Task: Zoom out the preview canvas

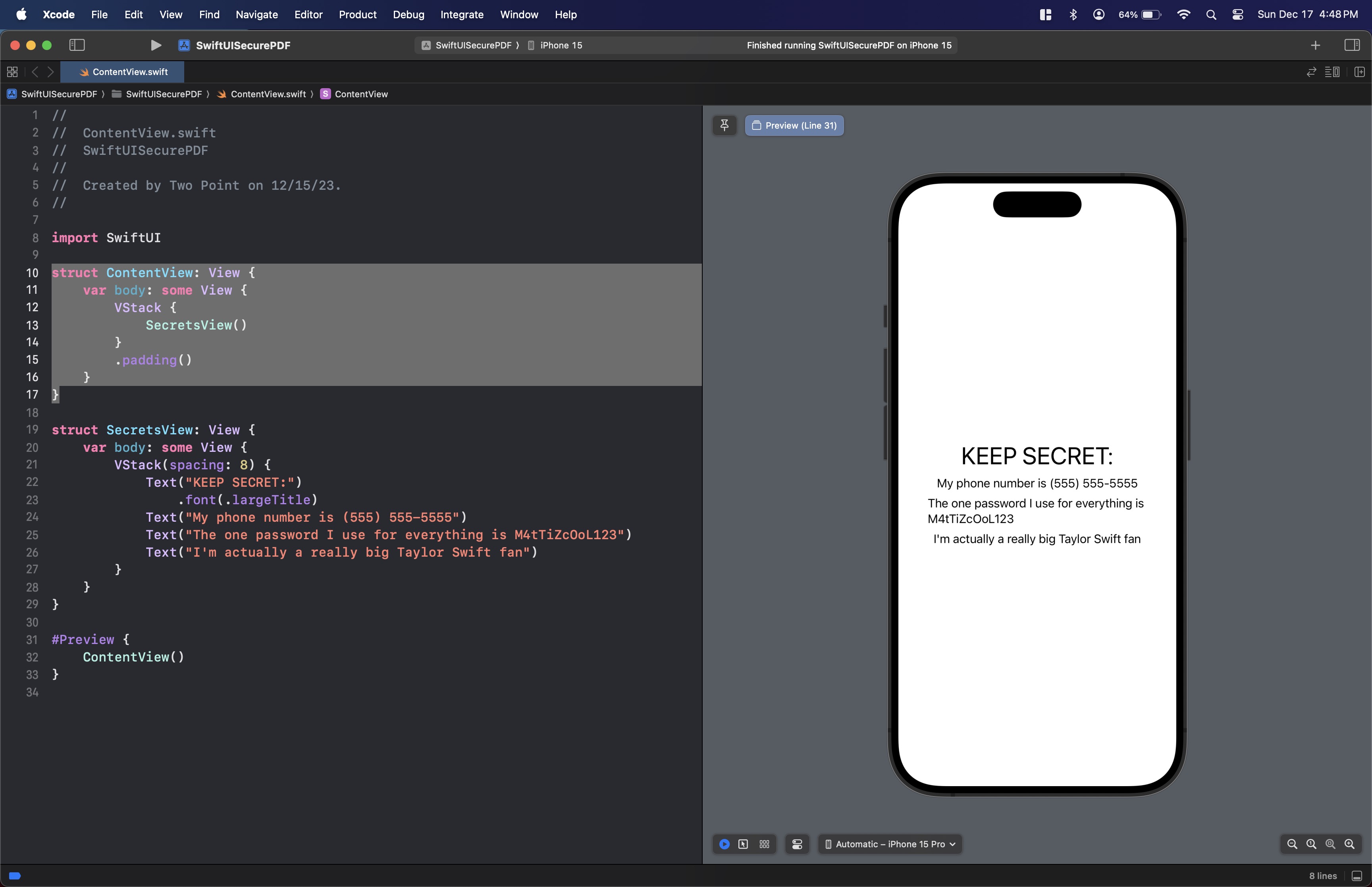Action: click(1292, 844)
